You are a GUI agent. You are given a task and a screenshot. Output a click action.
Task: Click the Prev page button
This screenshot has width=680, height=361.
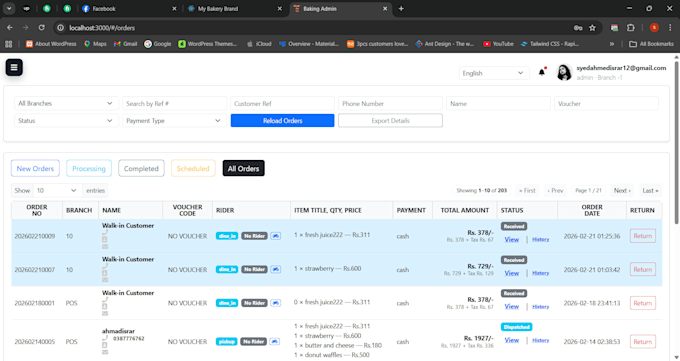(555, 190)
